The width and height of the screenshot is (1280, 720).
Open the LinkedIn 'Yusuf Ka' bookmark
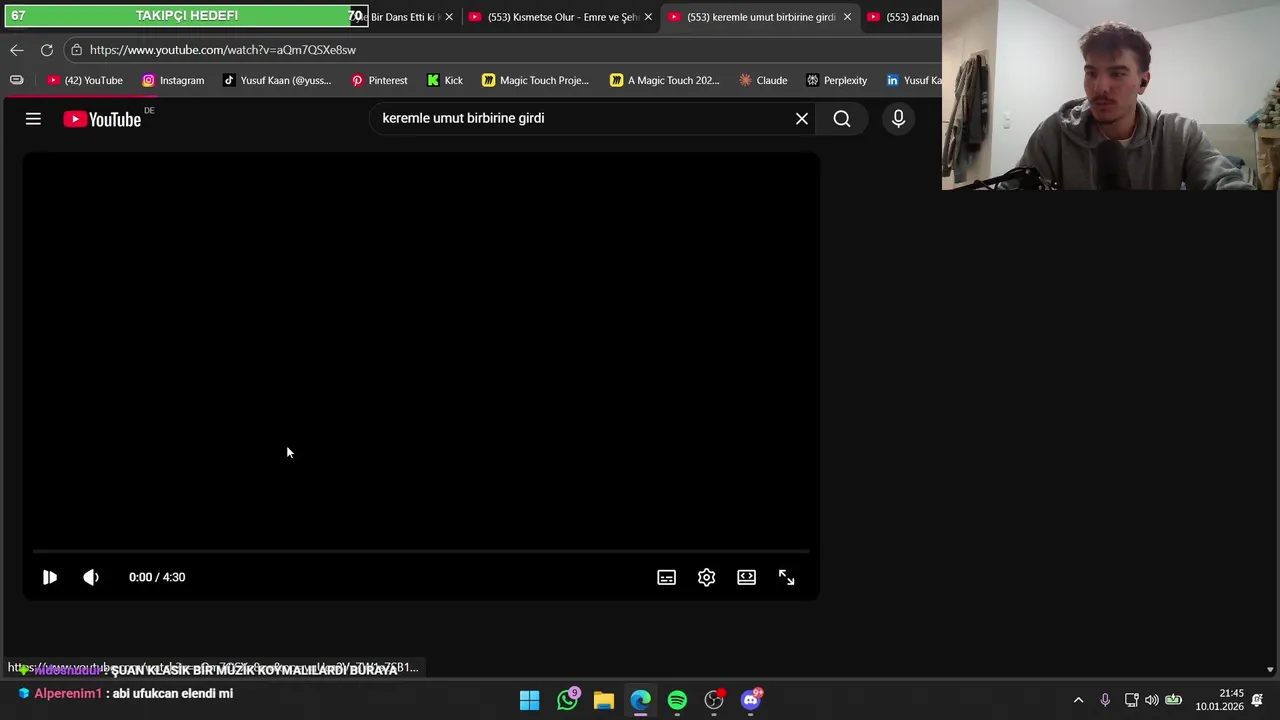tap(913, 80)
